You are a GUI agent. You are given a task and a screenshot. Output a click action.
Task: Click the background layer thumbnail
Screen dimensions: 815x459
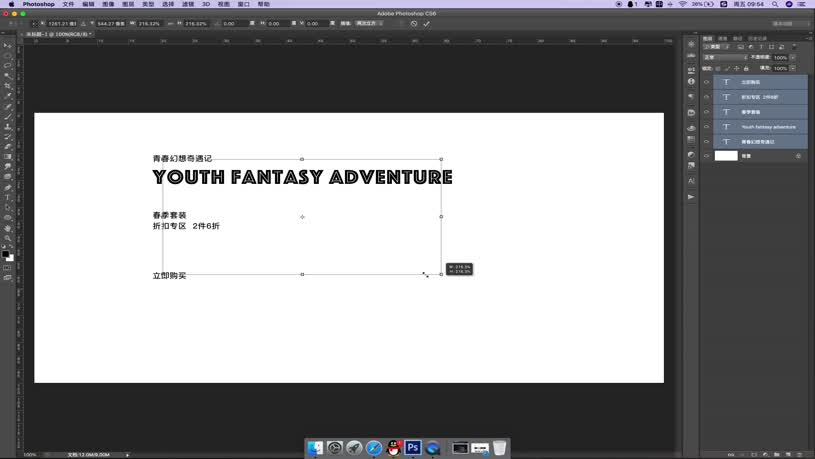click(x=726, y=156)
